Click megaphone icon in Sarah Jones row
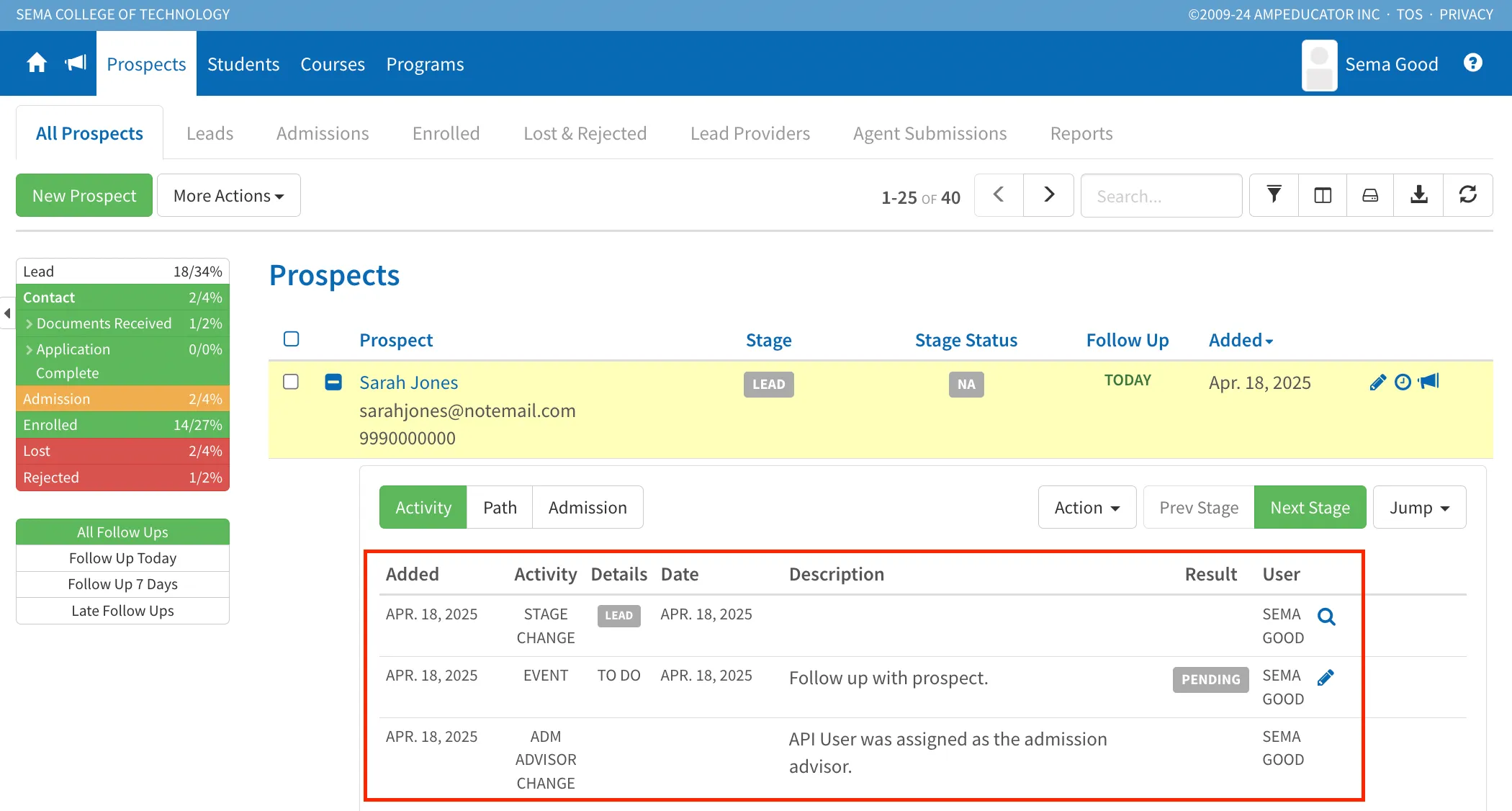Image resolution: width=1512 pixels, height=811 pixels. coord(1428,381)
